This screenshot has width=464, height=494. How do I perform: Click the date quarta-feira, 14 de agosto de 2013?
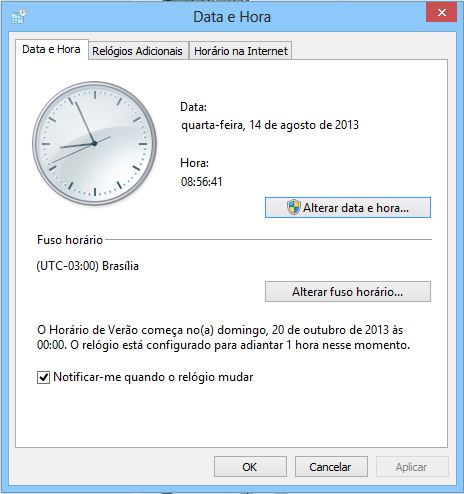(x=270, y=125)
